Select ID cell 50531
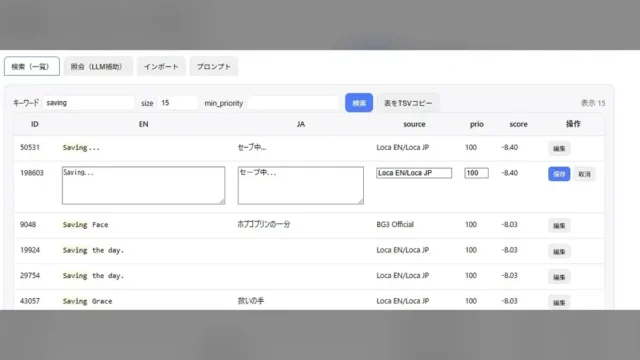The width and height of the screenshot is (640, 360). [30, 147]
